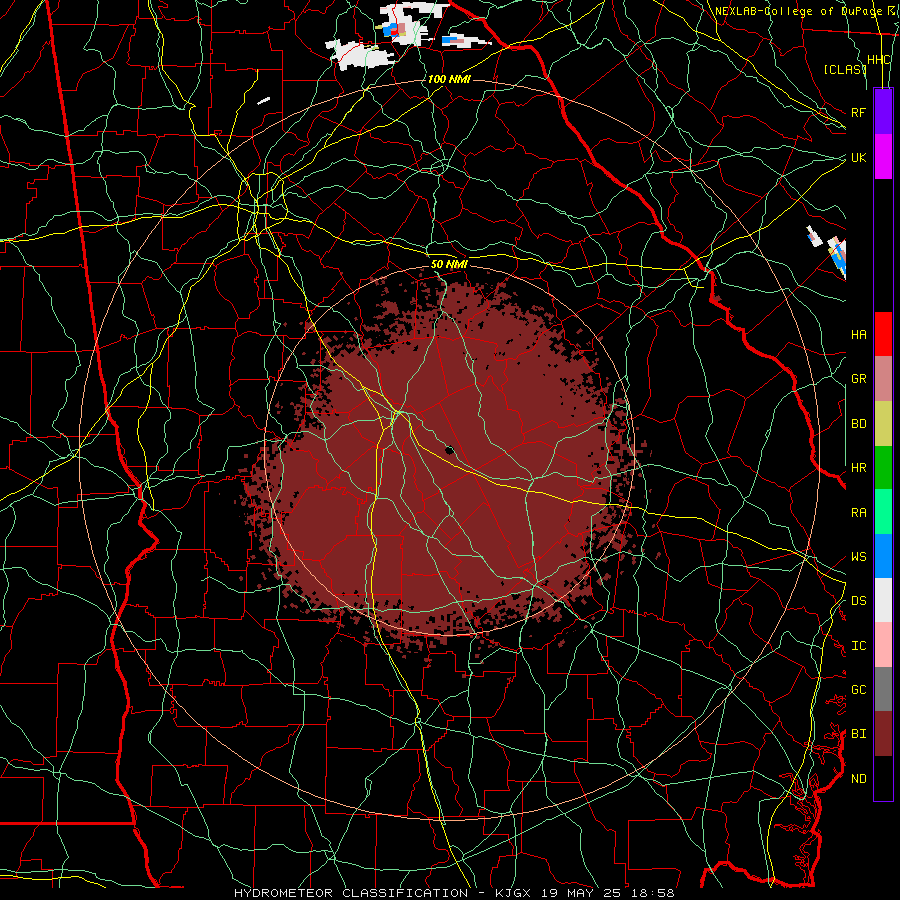900x900 pixels.
Task: Click the black radar site dot at center
Action: click(449, 450)
